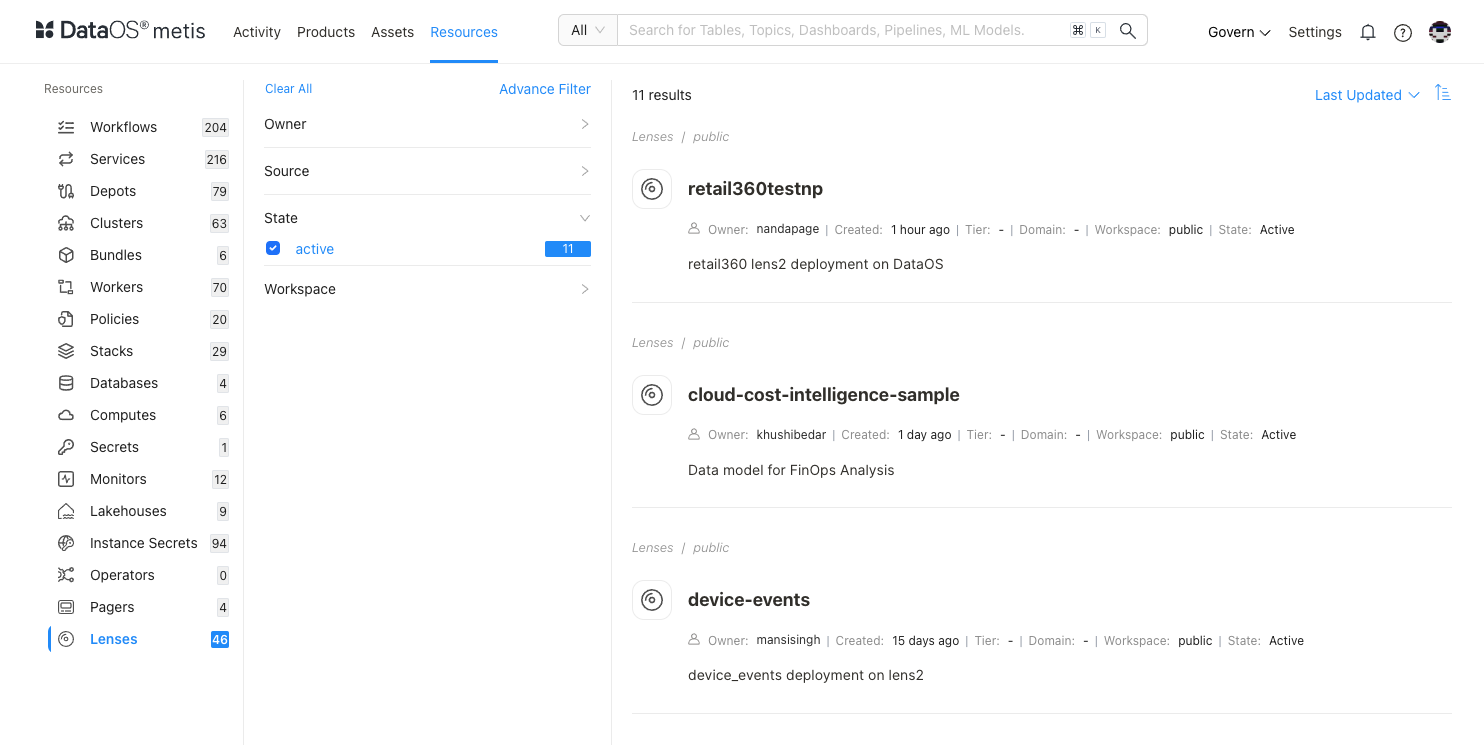Click the Monitors pulse icon

(x=66, y=479)
